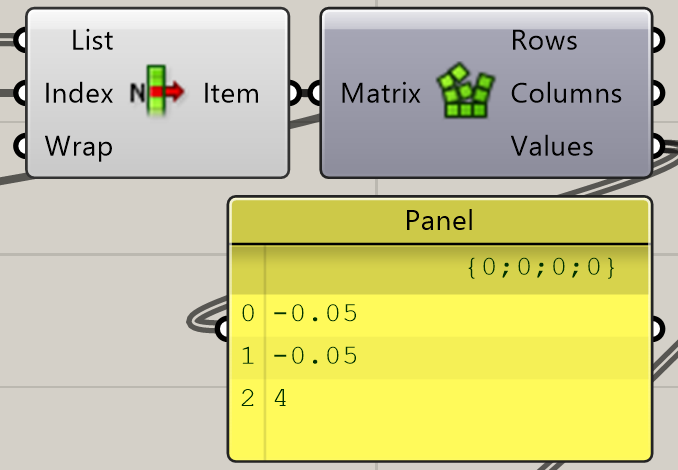This screenshot has height=470, width=678.
Task: Click the Columns output grip
Action: click(658, 93)
